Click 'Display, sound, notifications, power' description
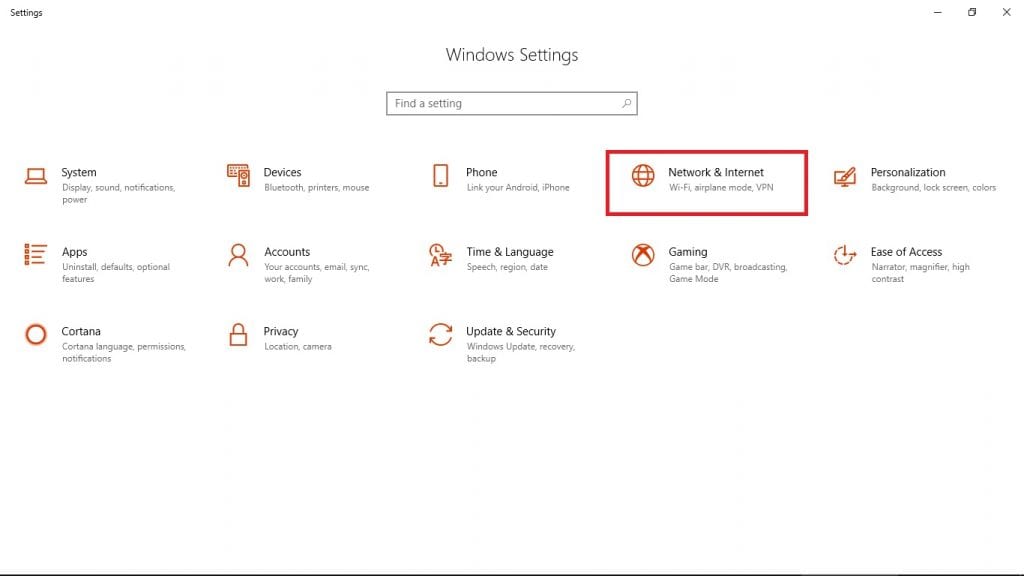This screenshot has width=1024, height=576. (119, 194)
